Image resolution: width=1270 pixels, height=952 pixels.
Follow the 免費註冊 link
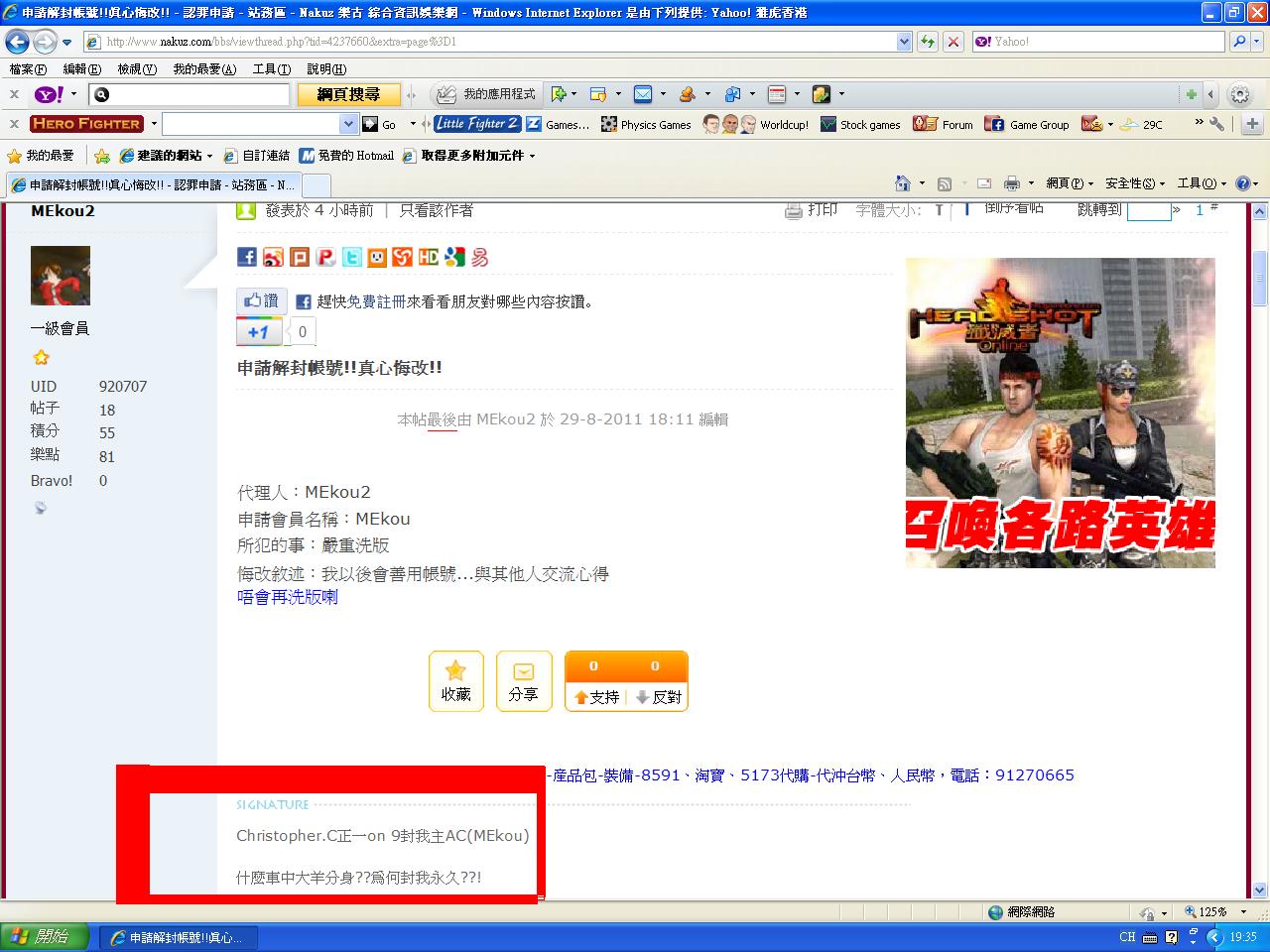(376, 301)
